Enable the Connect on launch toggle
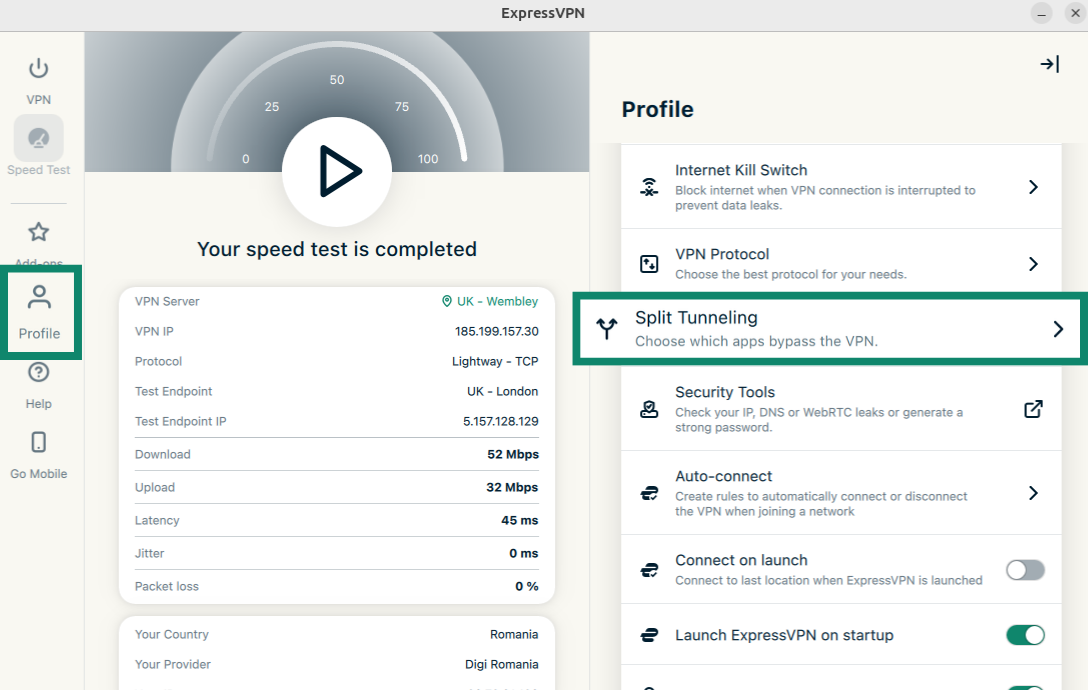This screenshot has height=690, width=1088. [x=1025, y=570]
